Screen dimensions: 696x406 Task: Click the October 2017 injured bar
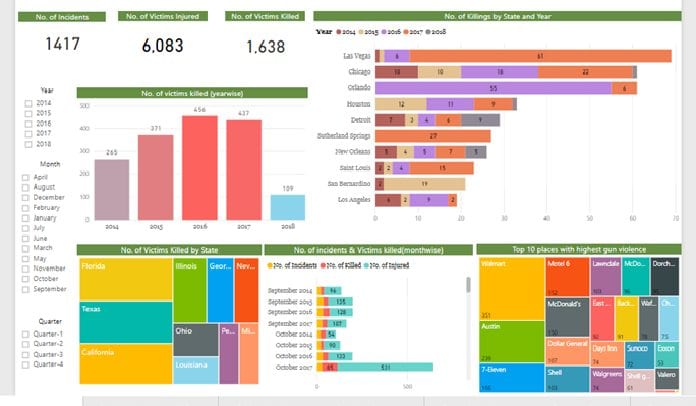(x=385, y=367)
